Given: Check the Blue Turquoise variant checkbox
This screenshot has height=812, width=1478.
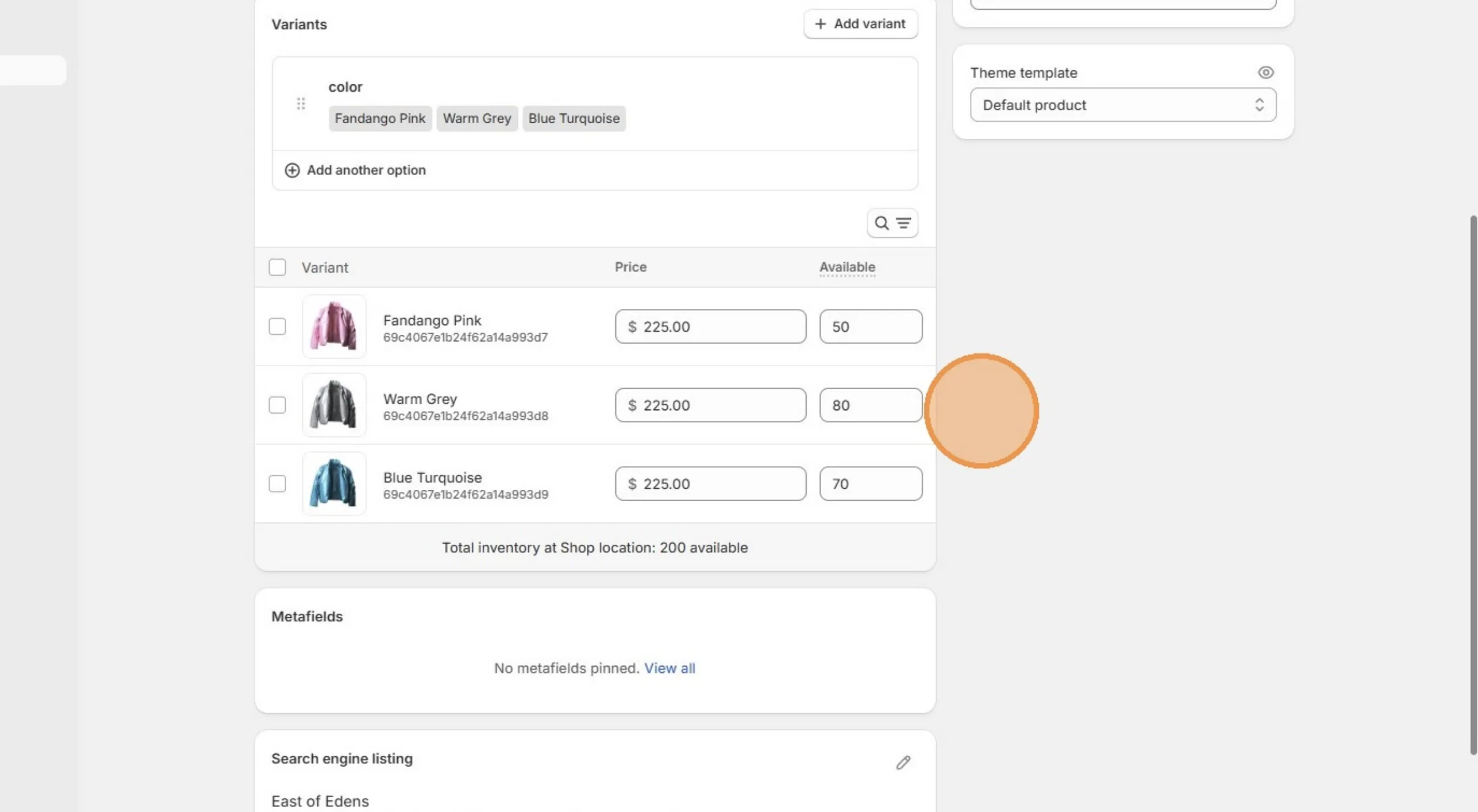Looking at the screenshot, I should (x=277, y=484).
